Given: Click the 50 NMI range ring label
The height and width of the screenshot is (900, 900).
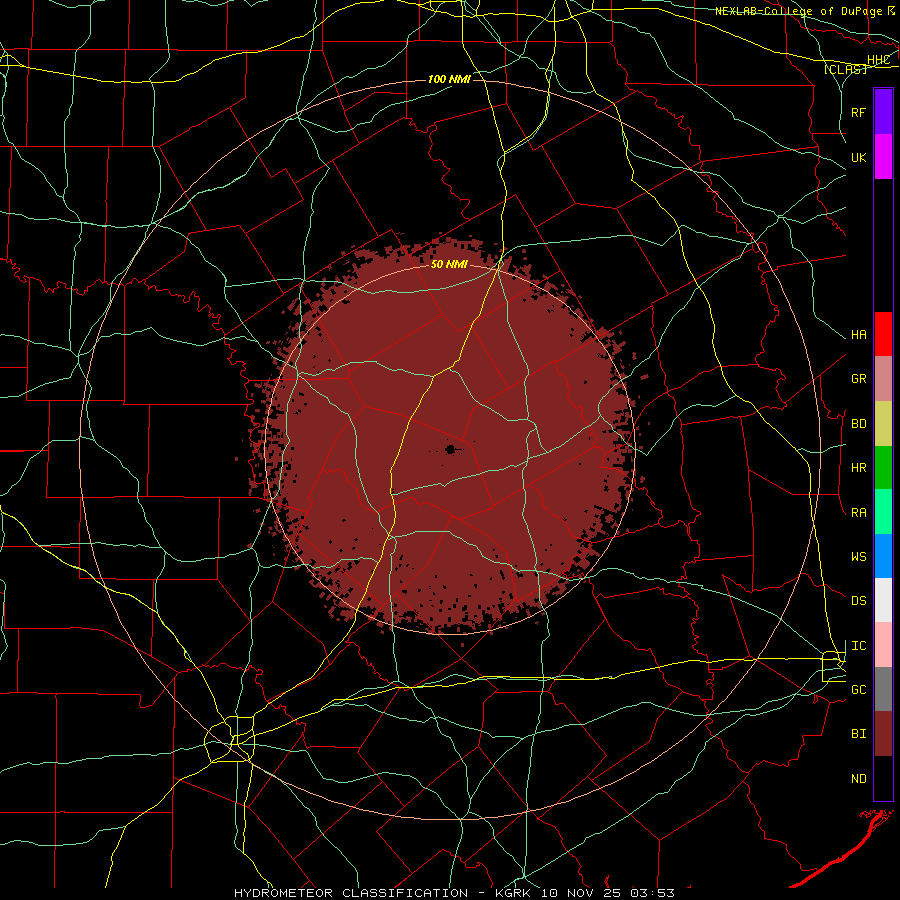Looking at the screenshot, I should coord(449,264).
